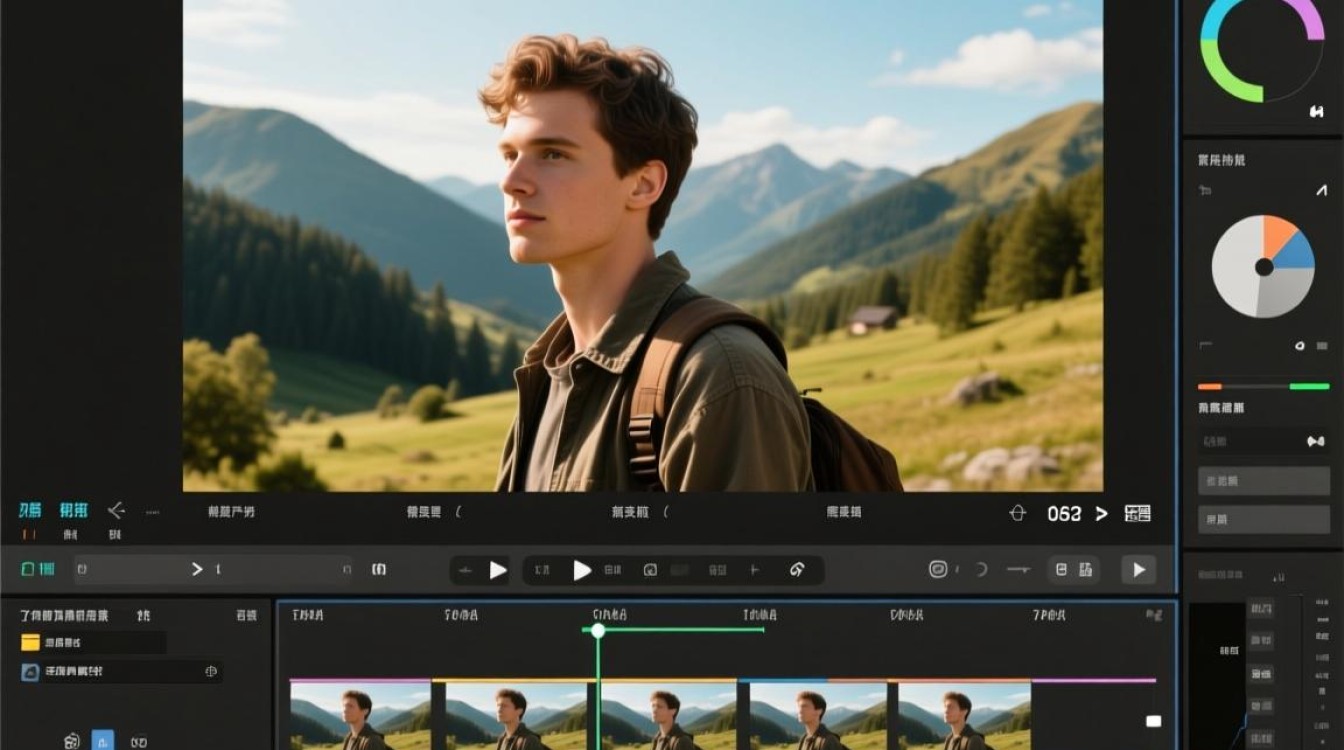Select the second teal tab under the preview

(73, 511)
